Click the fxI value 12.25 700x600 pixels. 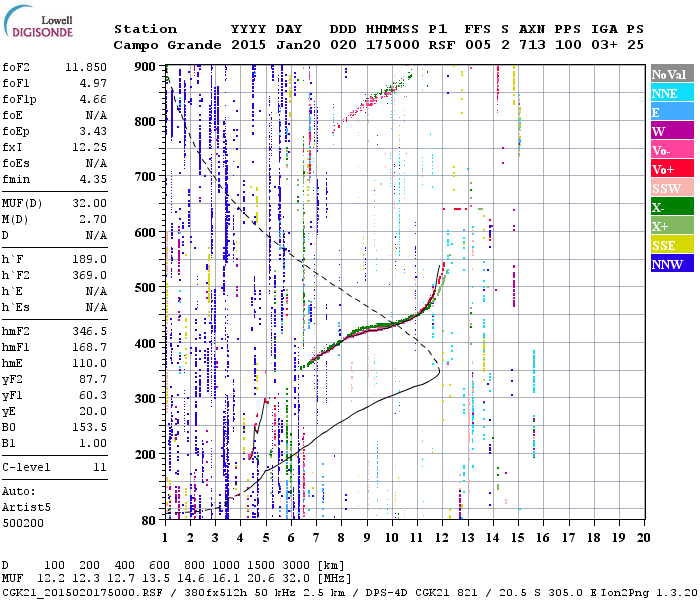tap(89, 147)
